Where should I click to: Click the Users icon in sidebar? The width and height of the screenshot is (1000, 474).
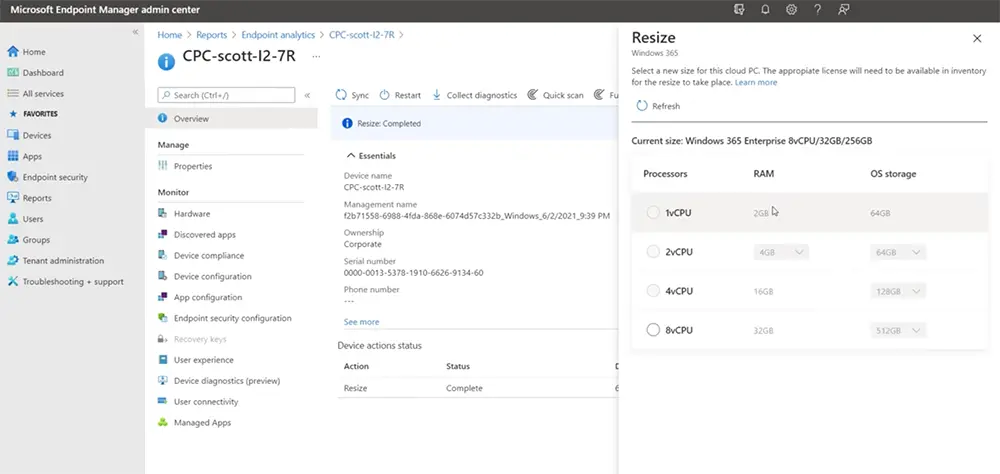pos(12,219)
